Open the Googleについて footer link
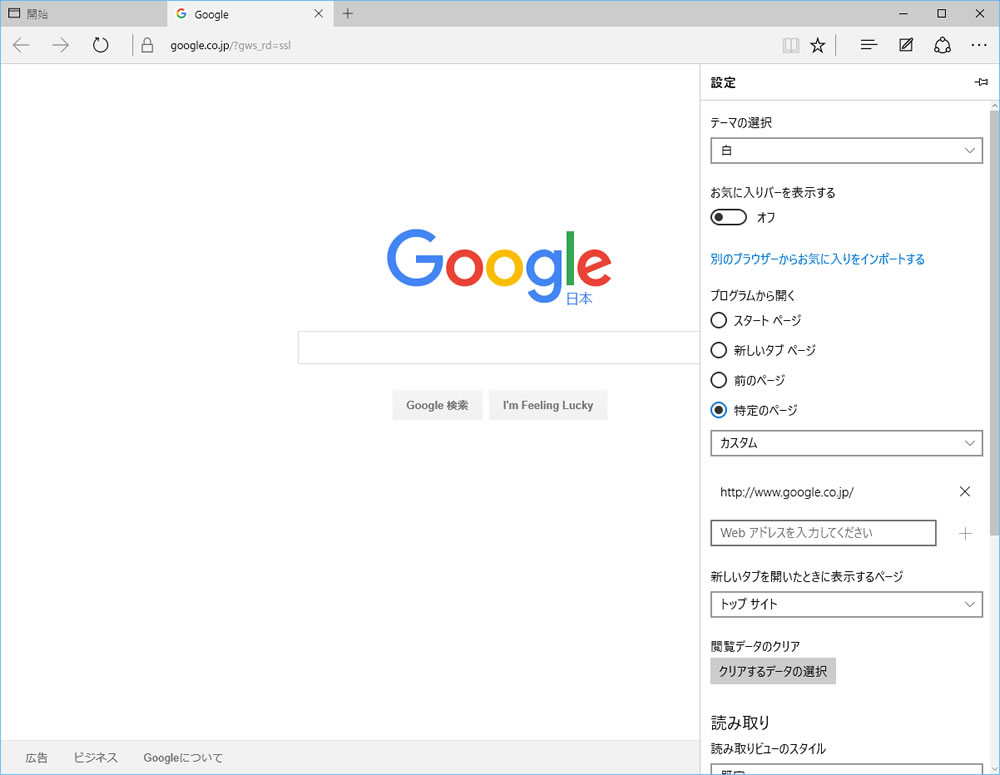Image resolution: width=1000 pixels, height=775 pixels. (183, 758)
